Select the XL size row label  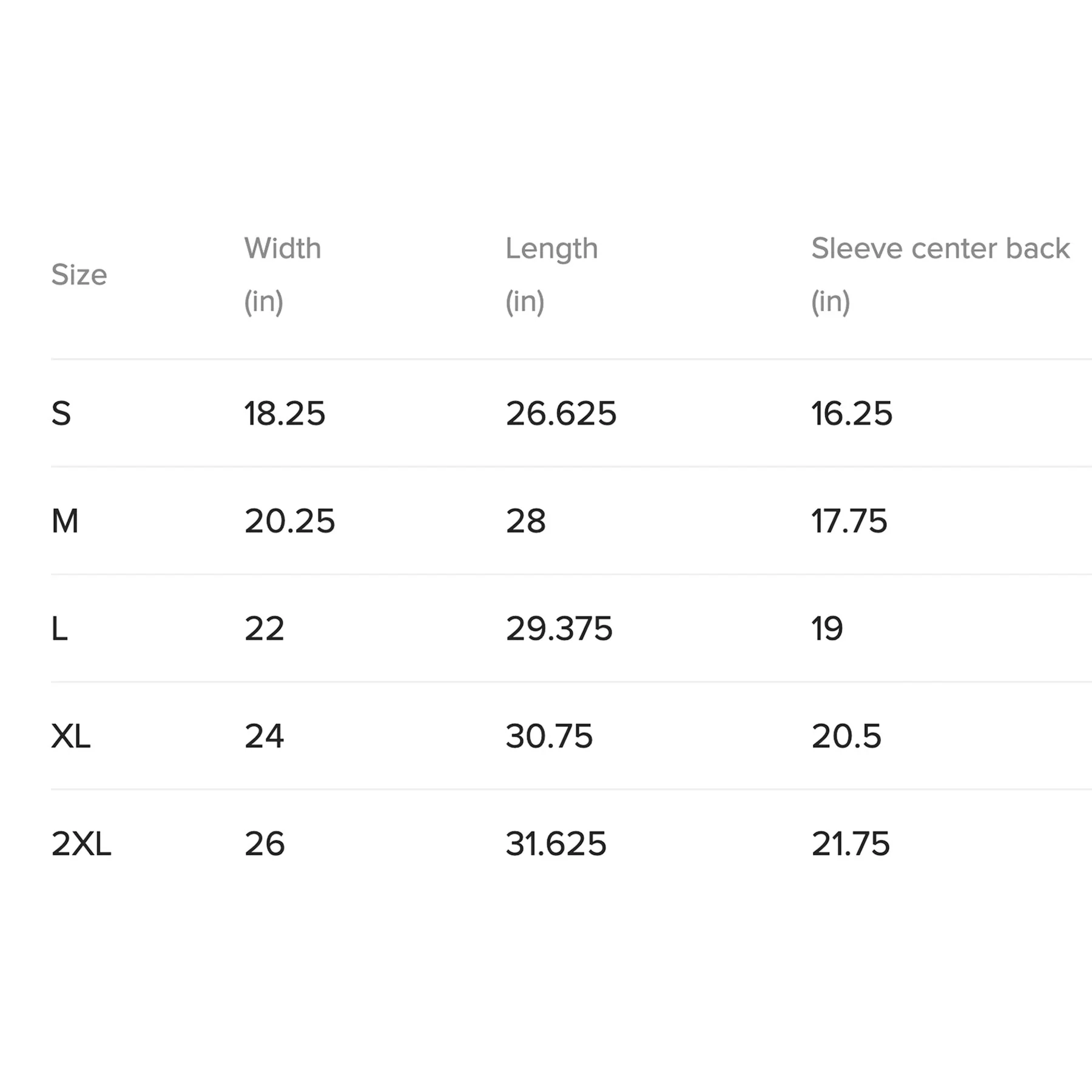70,736
